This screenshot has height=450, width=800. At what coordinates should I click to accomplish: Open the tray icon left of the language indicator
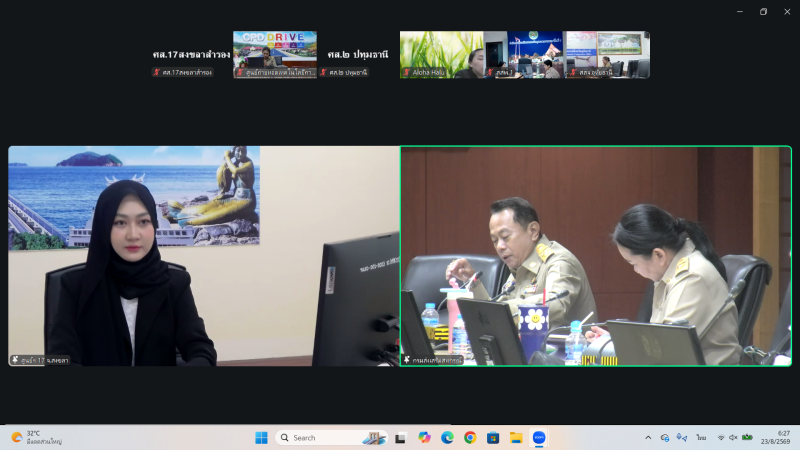682,438
